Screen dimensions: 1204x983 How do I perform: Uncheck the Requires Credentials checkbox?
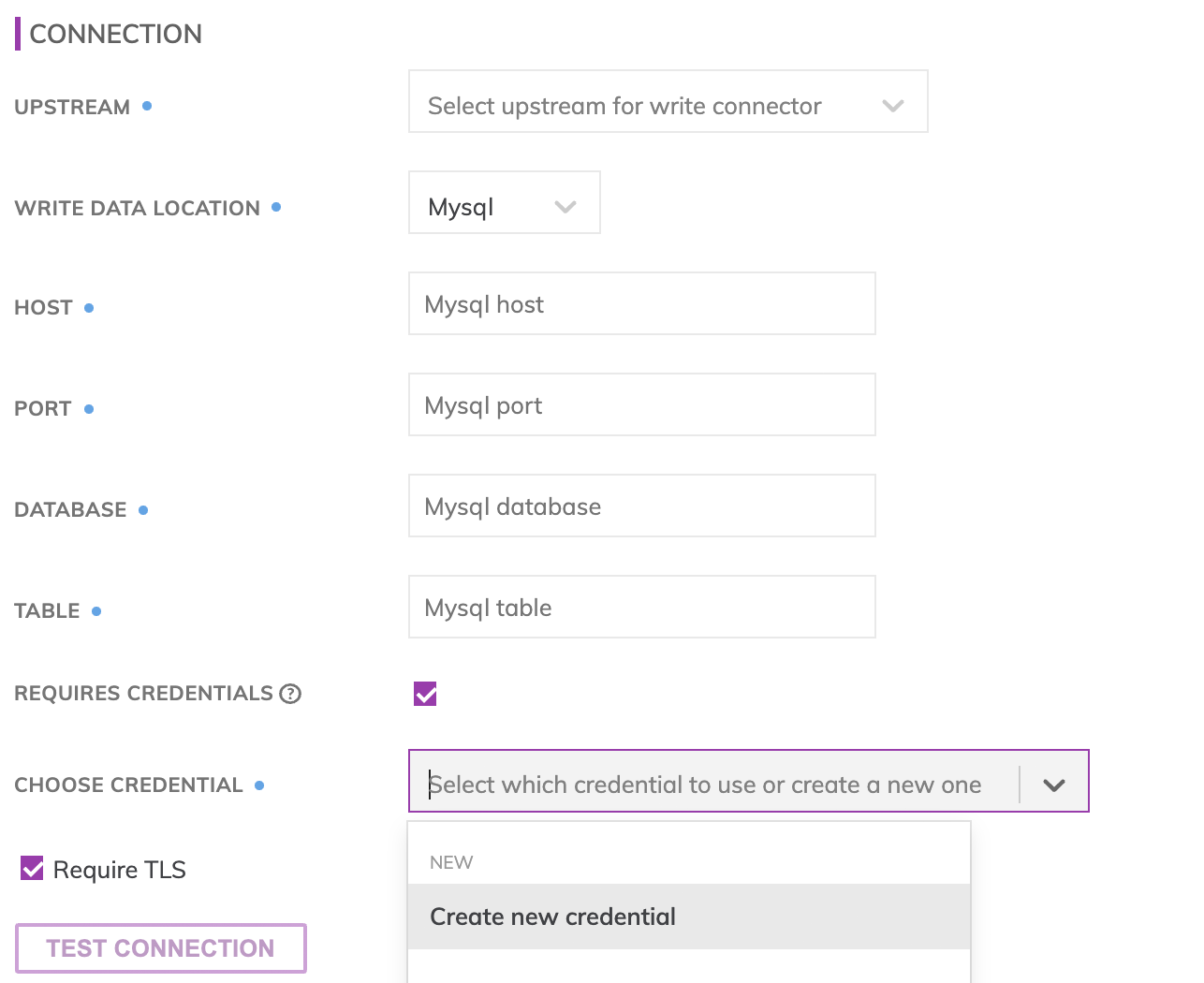(425, 694)
